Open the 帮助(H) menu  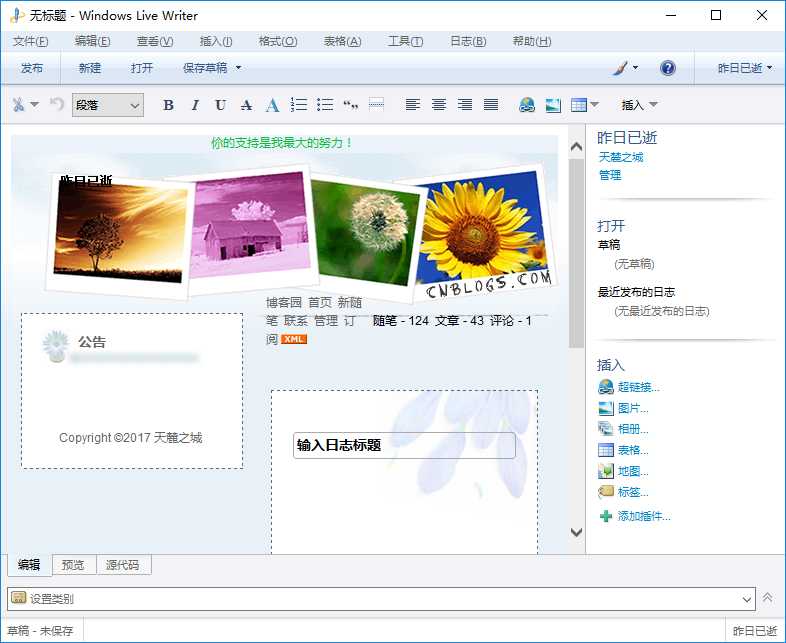532,41
